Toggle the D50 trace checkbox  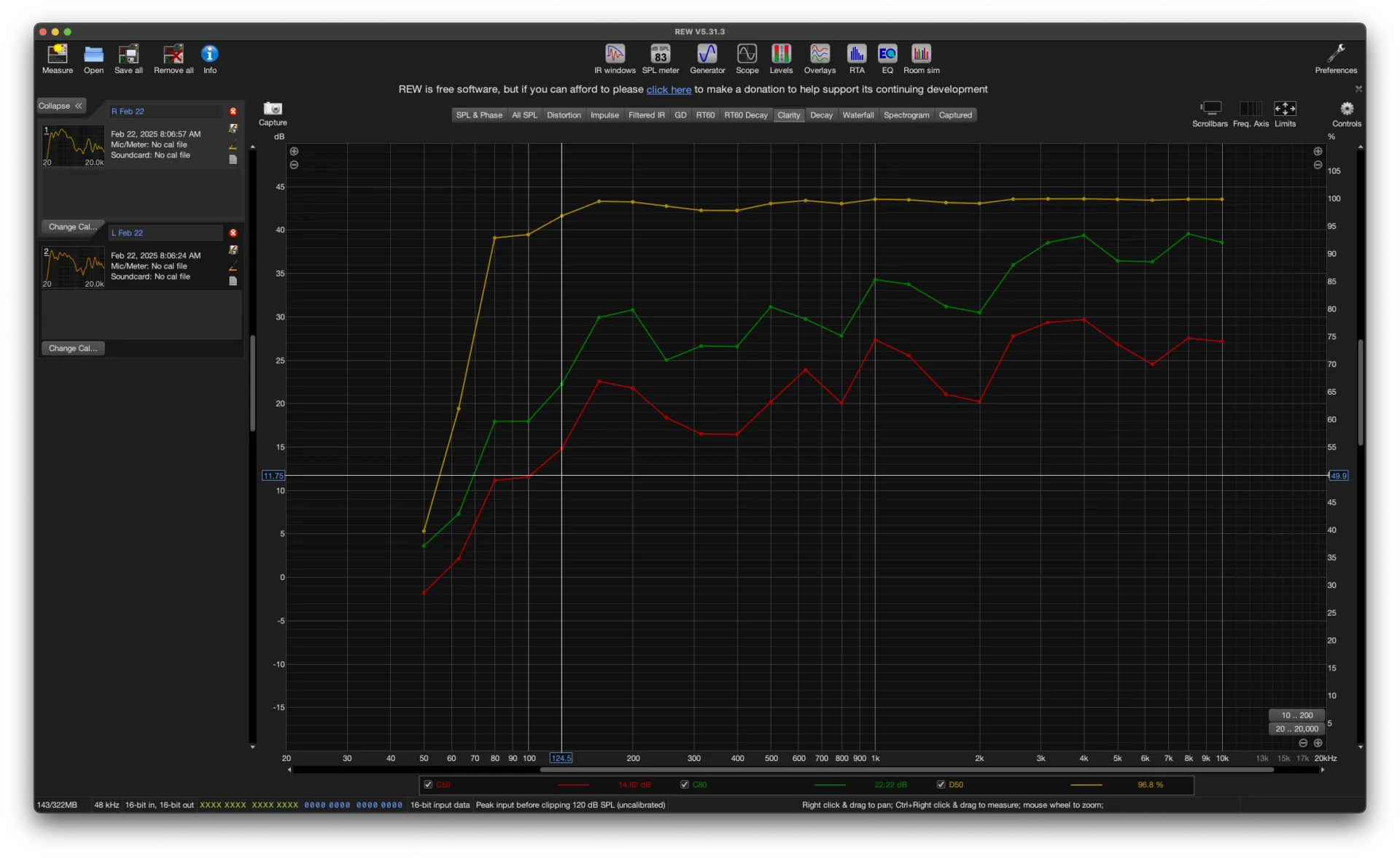point(941,785)
